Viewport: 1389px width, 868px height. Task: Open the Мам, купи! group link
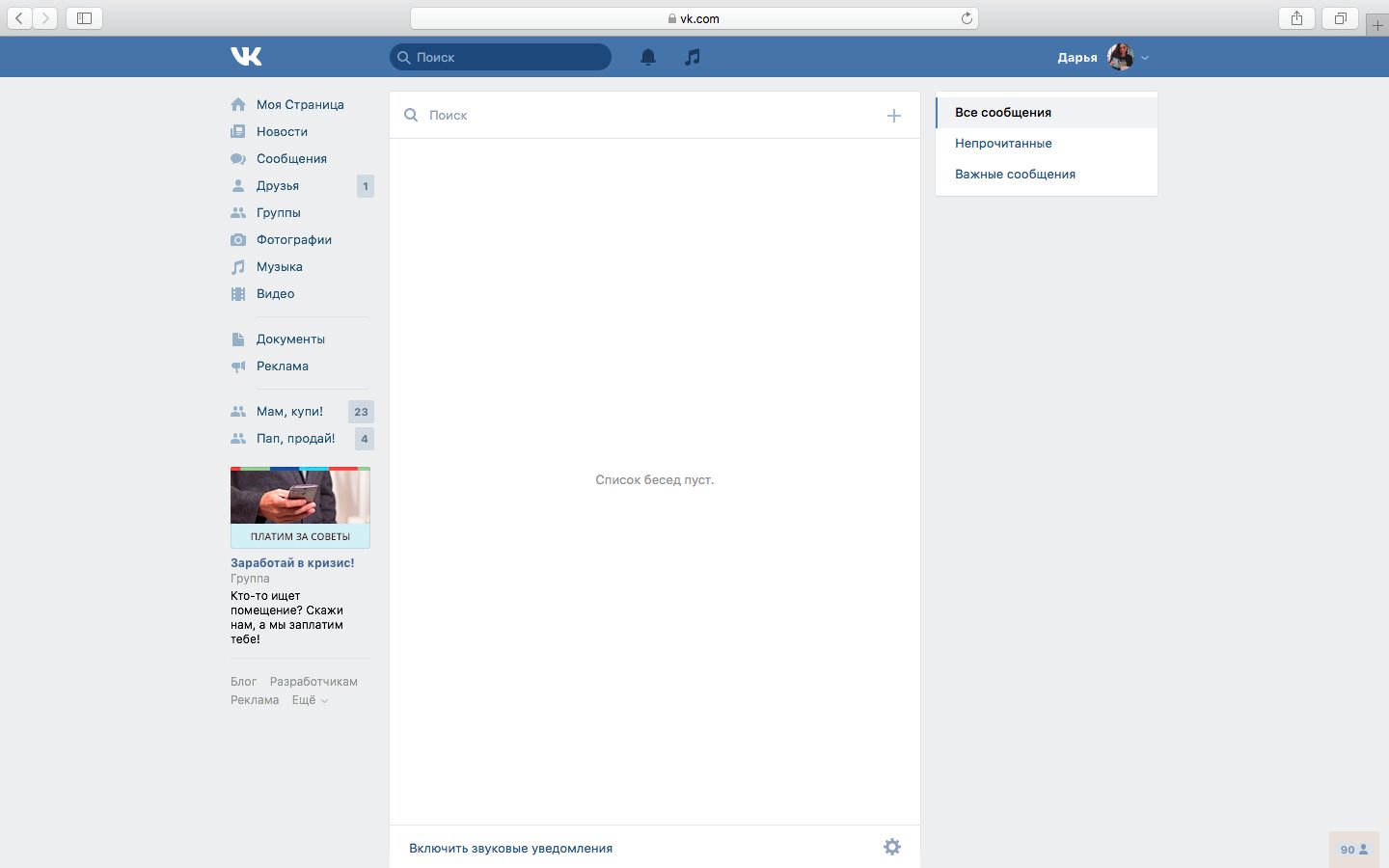[x=289, y=411]
